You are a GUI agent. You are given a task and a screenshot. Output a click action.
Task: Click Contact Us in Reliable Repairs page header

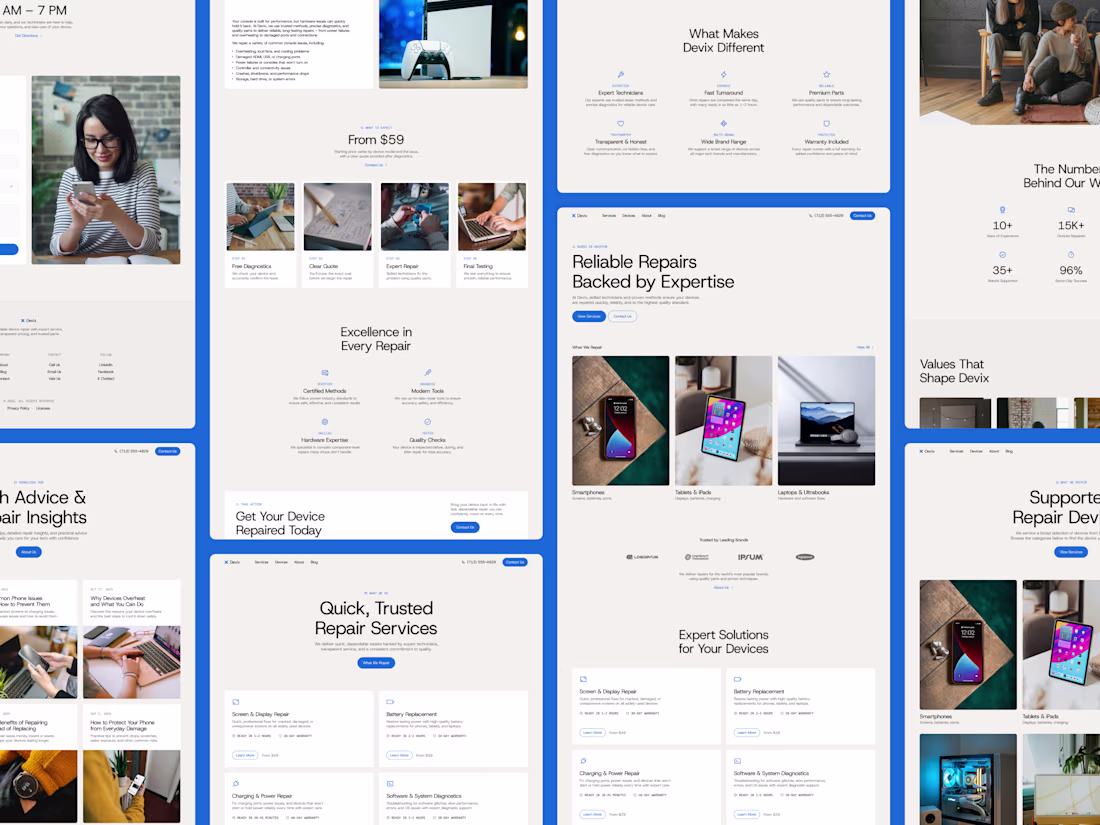tap(862, 215)
